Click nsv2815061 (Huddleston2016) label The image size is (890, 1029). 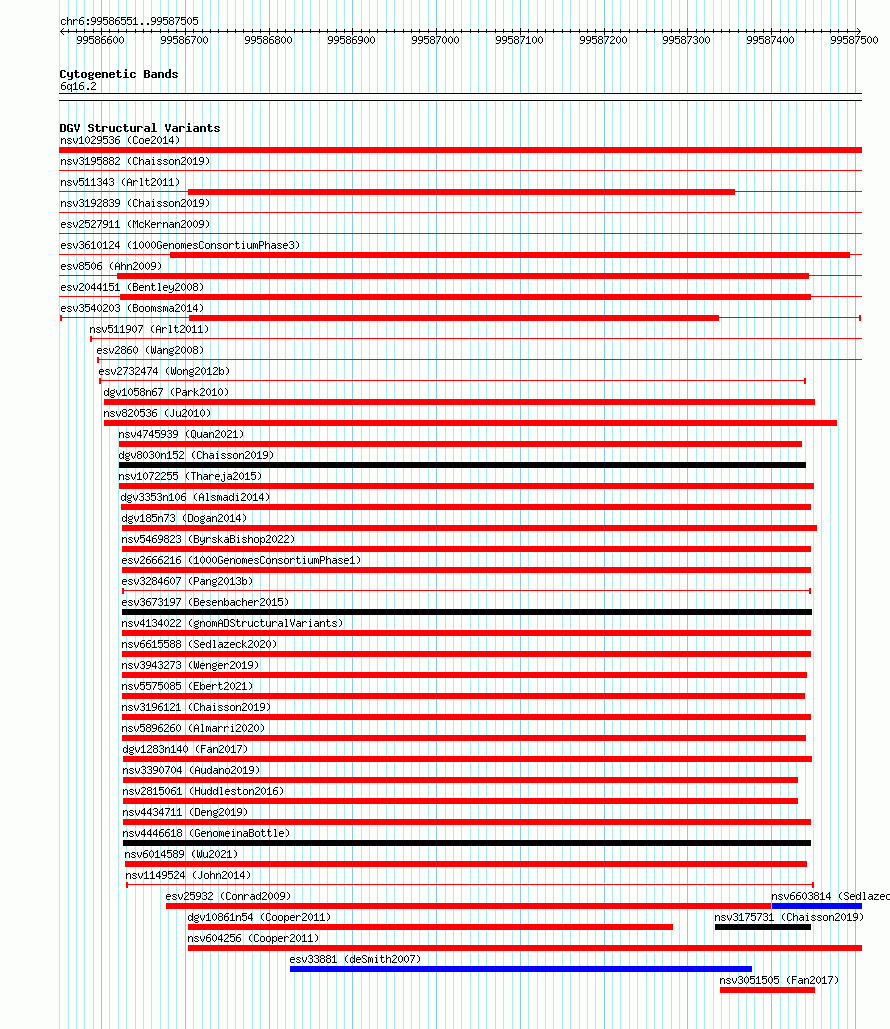pyautogui.click(x=203, y=791)
